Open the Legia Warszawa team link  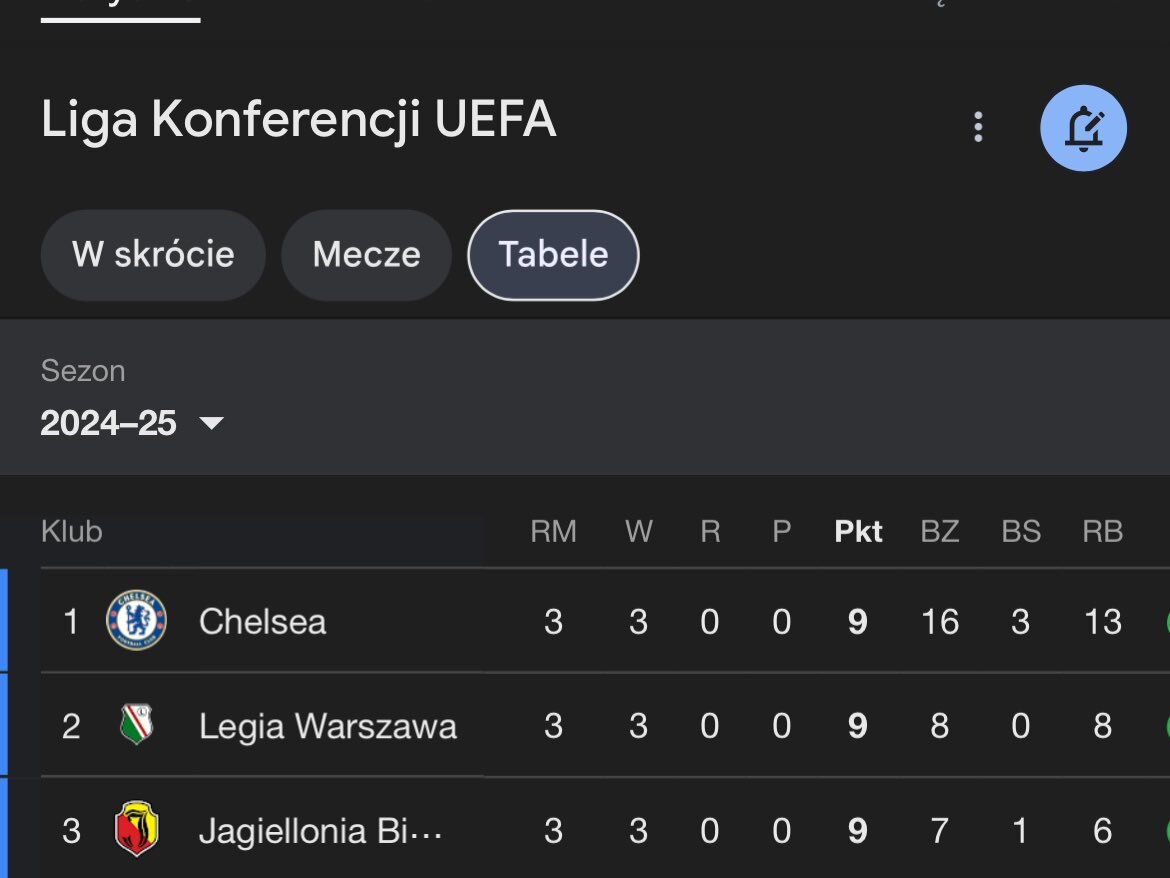(x=327, y=726)
